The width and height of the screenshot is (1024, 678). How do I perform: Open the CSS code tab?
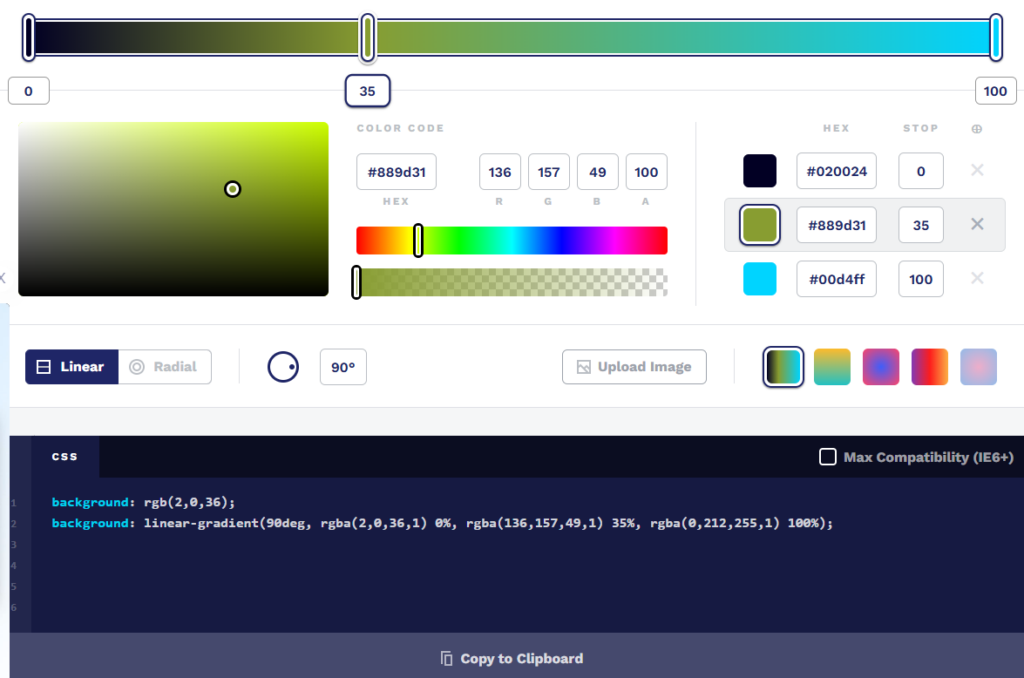(x=65, y=456)
